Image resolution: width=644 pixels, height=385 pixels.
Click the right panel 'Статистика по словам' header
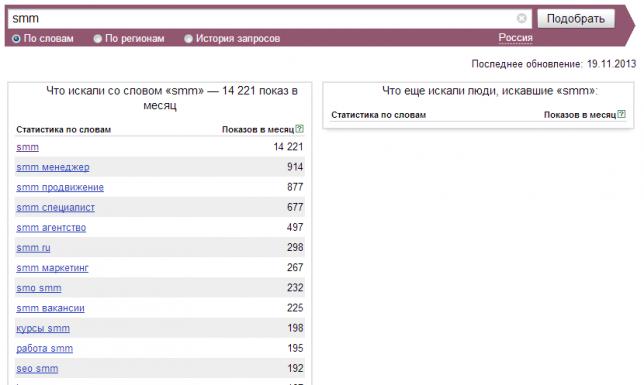click(x=378, y=115)
